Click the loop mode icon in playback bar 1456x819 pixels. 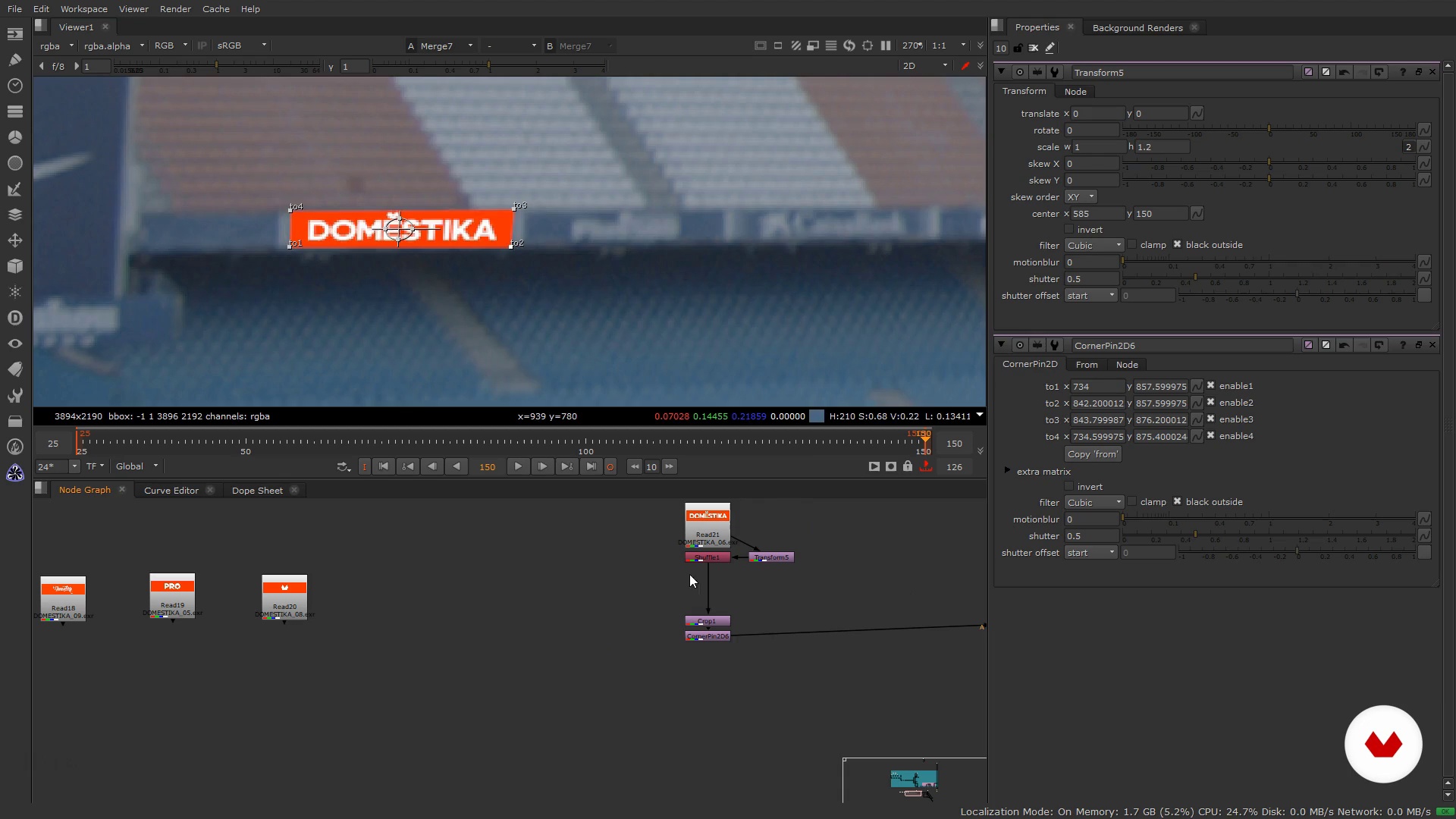coord(344,466)
